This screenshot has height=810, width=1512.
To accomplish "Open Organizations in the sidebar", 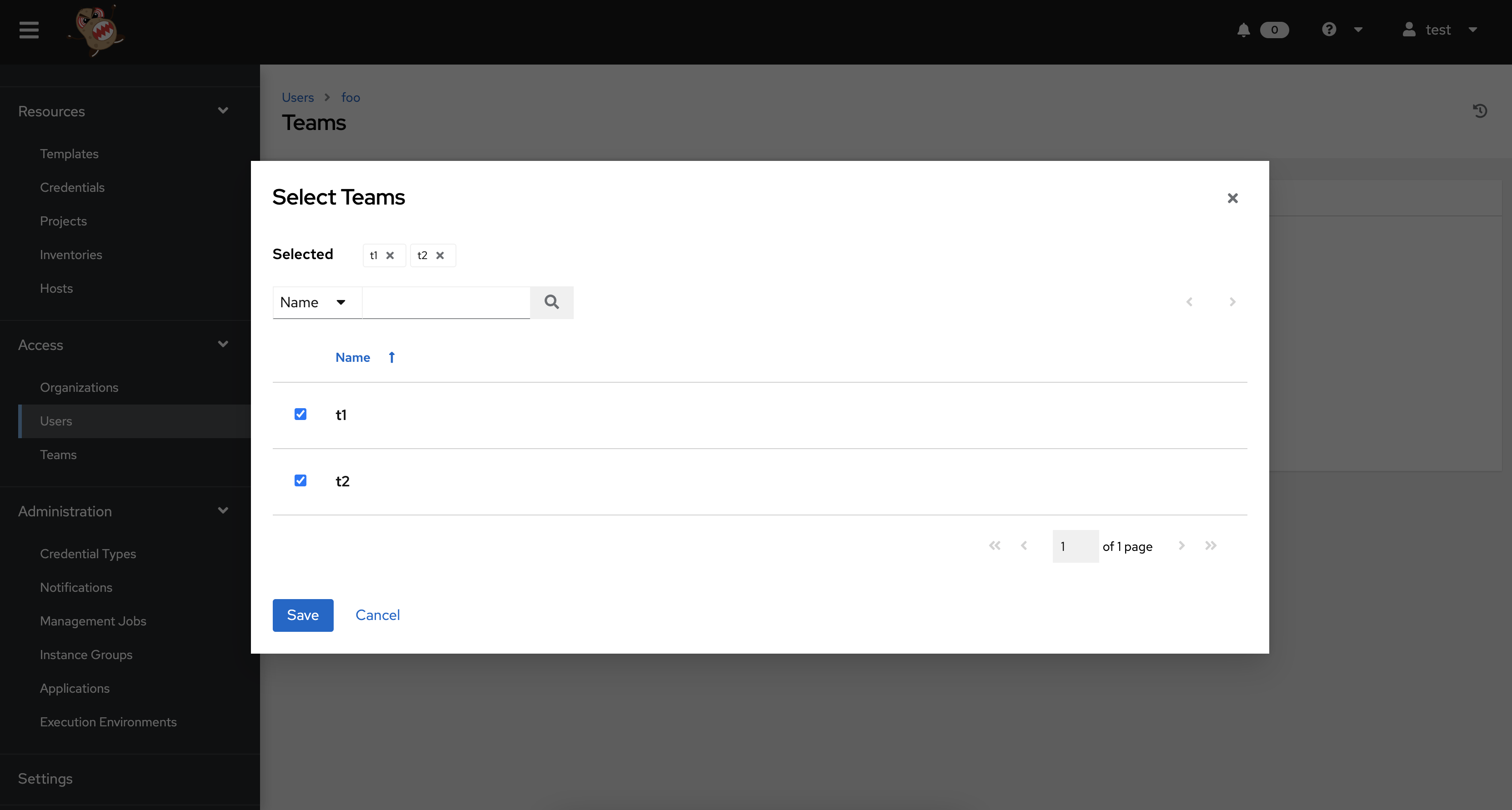I will 79,387.
